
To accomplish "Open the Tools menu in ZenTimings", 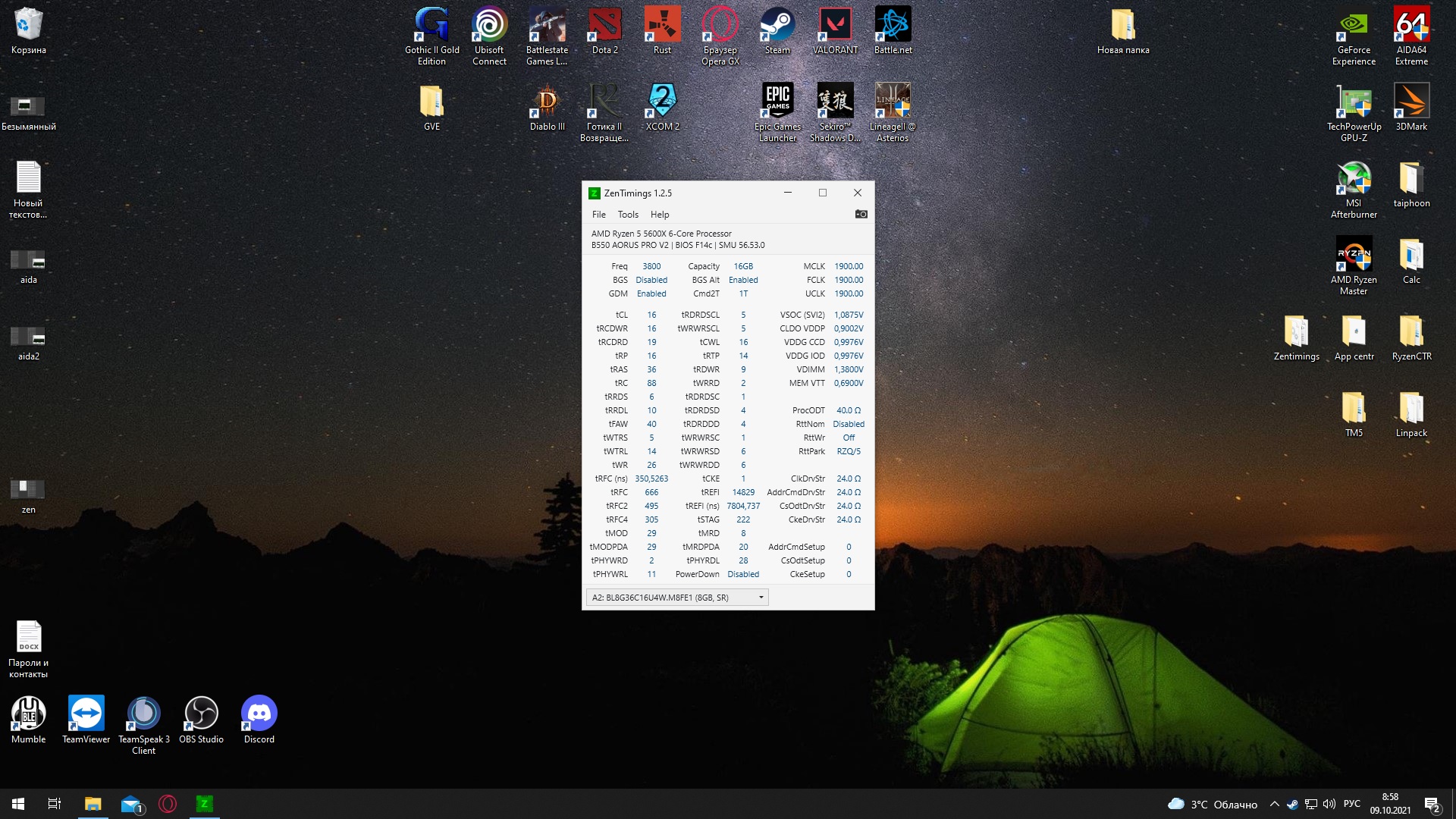I will point(628,215).
